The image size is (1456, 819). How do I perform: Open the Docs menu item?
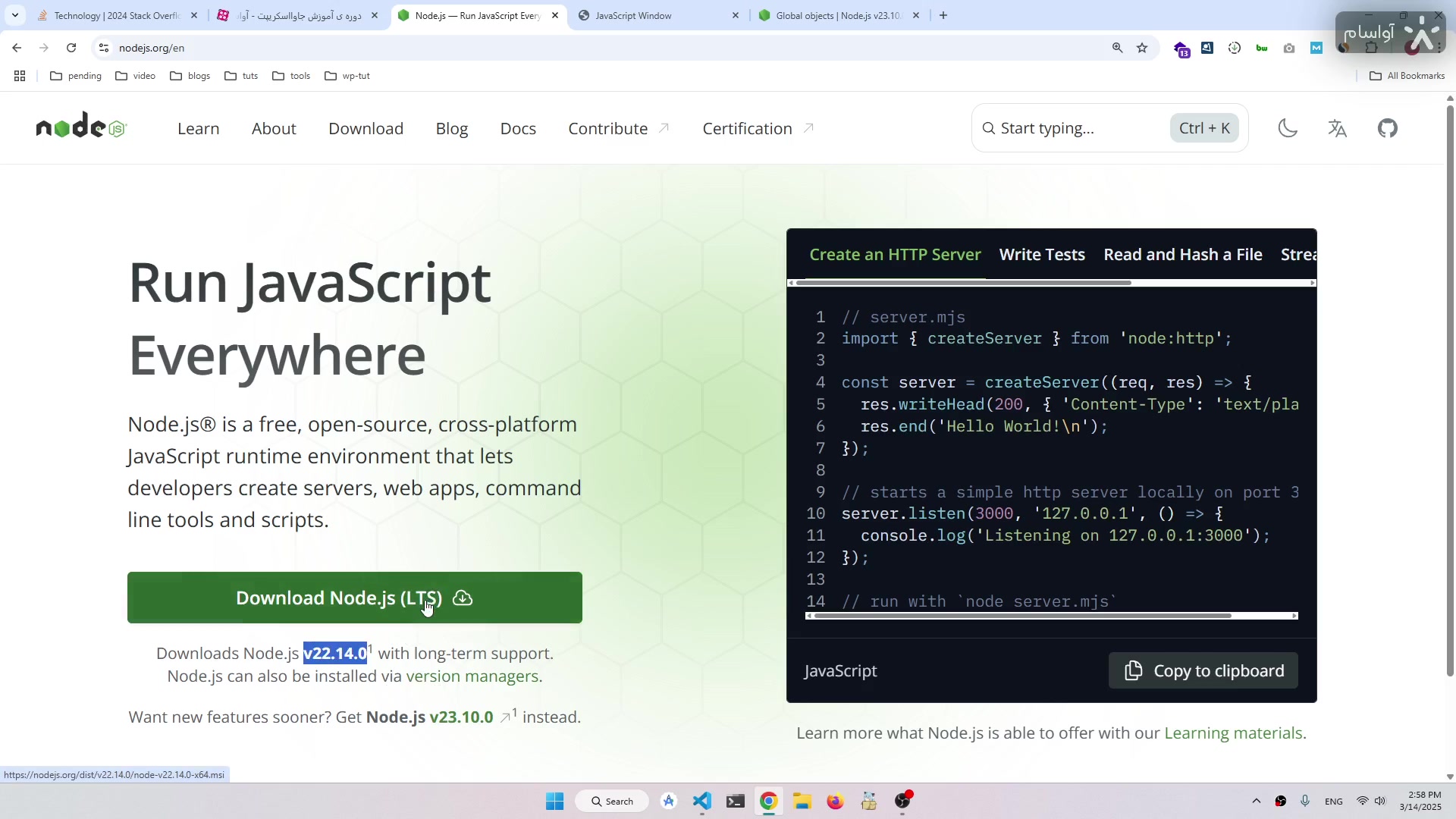(518, 128)
